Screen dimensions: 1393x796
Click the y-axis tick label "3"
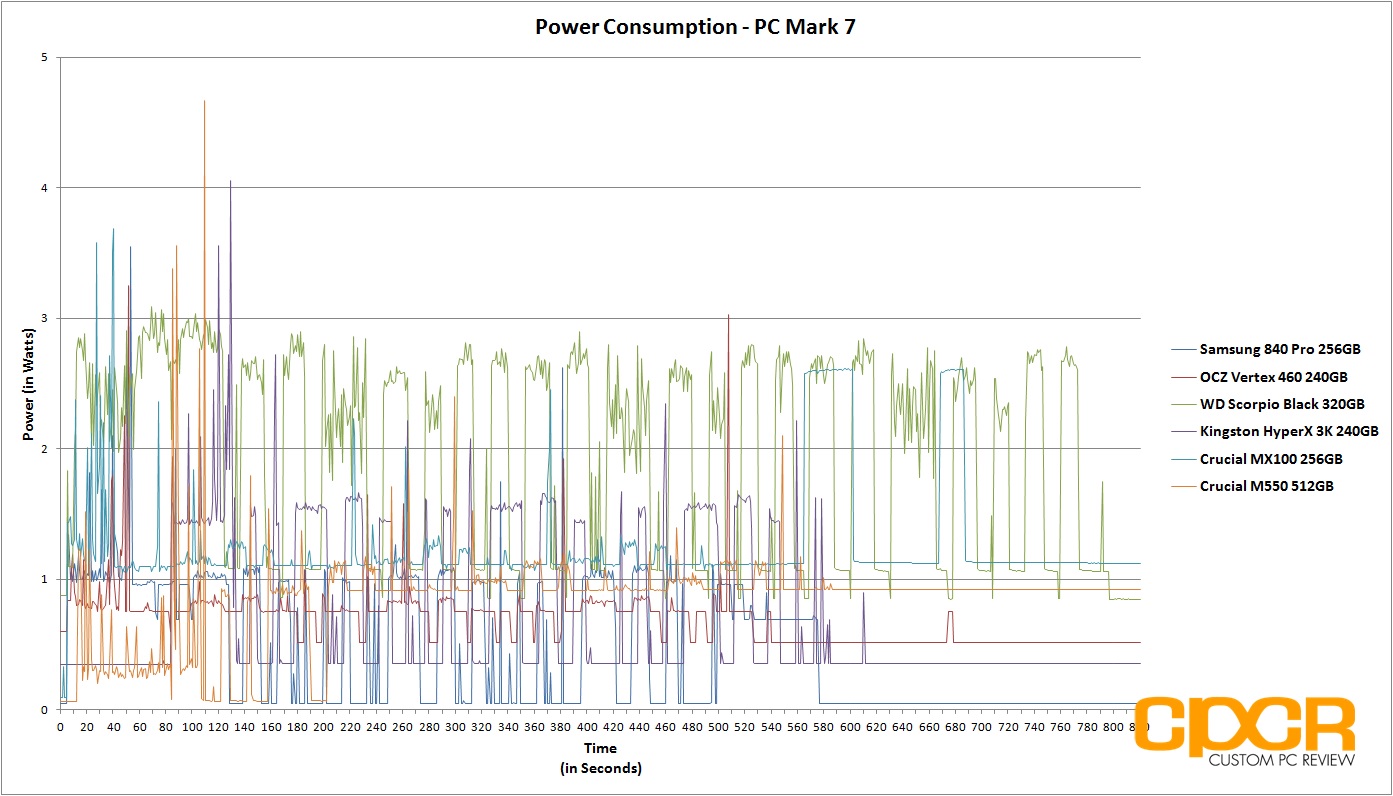point(44,318)
